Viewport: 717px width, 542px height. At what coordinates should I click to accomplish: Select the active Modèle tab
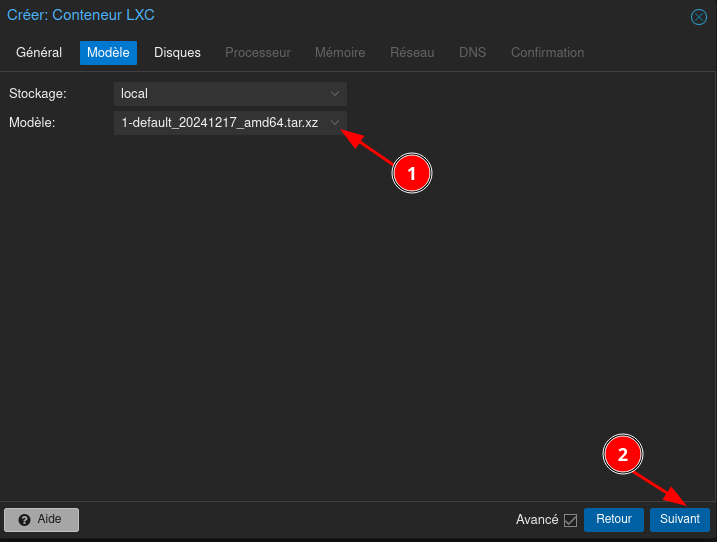108,53
